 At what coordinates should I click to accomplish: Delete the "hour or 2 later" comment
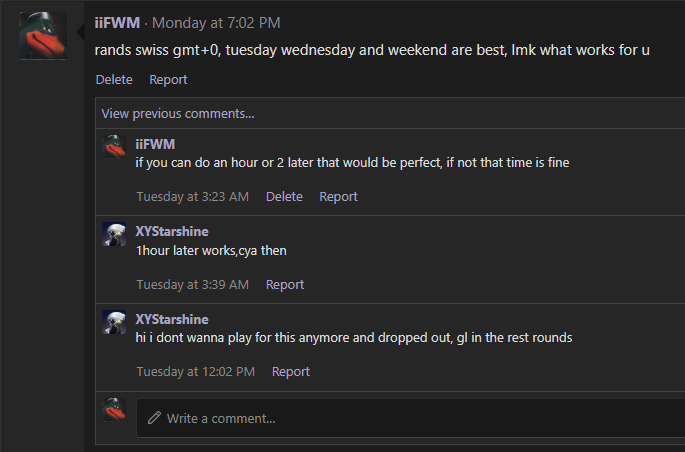pos(284,197)
